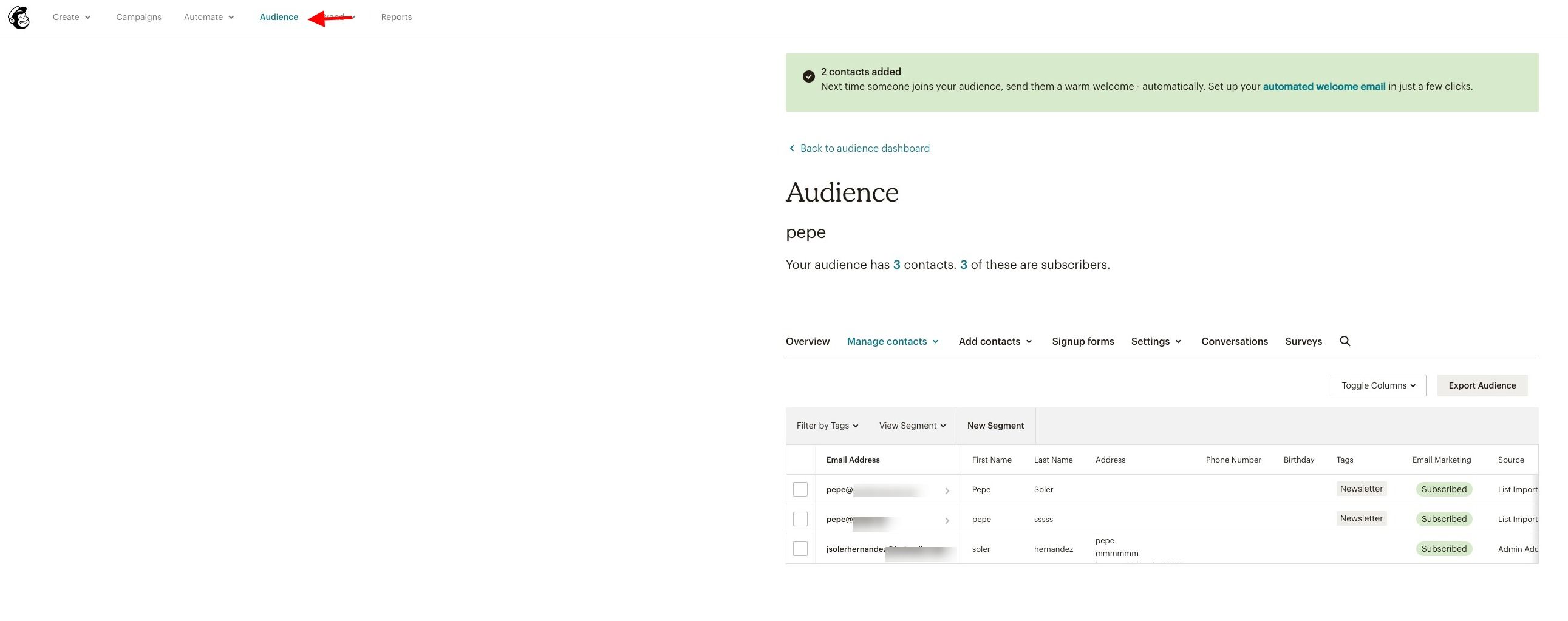Image resolution: width=1568 pixels, height=621 pixels.
Task: Click the sssss last name cell
Action: pyautogui.click(x=1043, y=520)
